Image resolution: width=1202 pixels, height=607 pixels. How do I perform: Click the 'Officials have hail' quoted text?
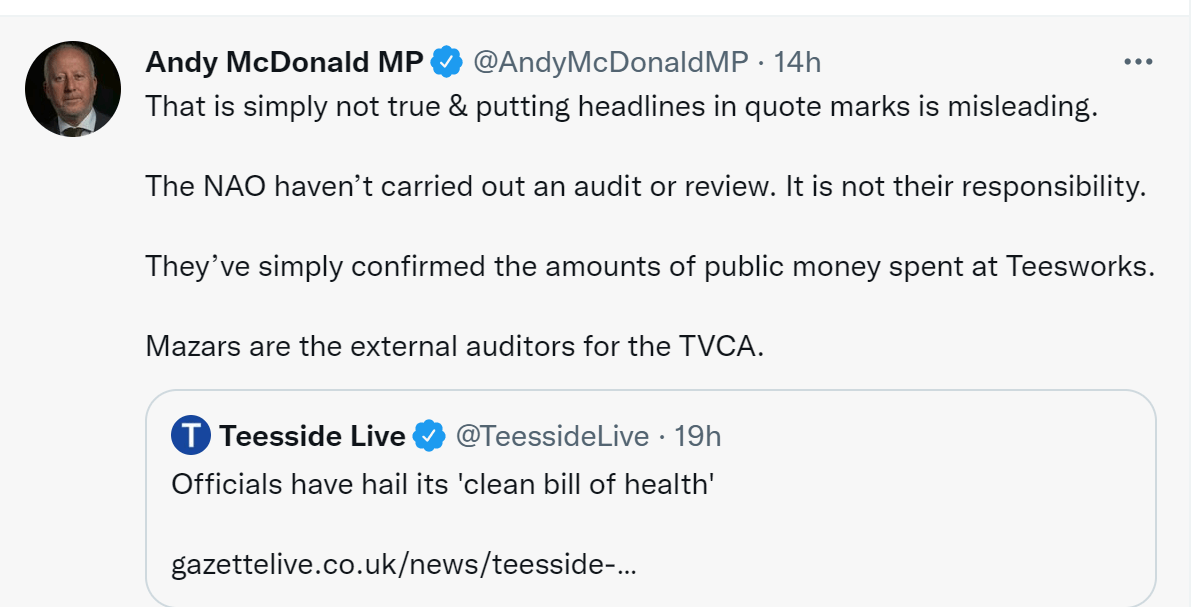coord(441,485)
